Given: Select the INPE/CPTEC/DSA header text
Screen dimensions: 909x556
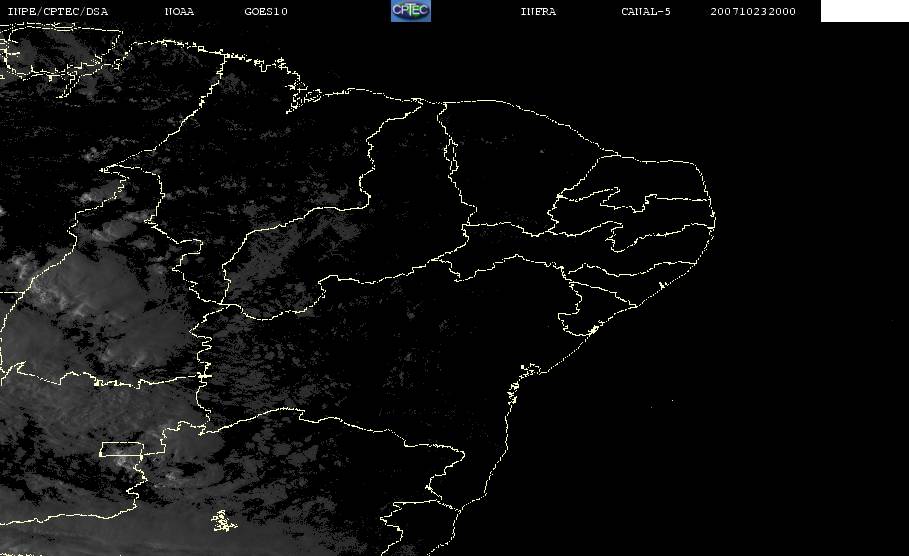Looking at the screenshot, I should pyautogui.click(x=58, y=12).
